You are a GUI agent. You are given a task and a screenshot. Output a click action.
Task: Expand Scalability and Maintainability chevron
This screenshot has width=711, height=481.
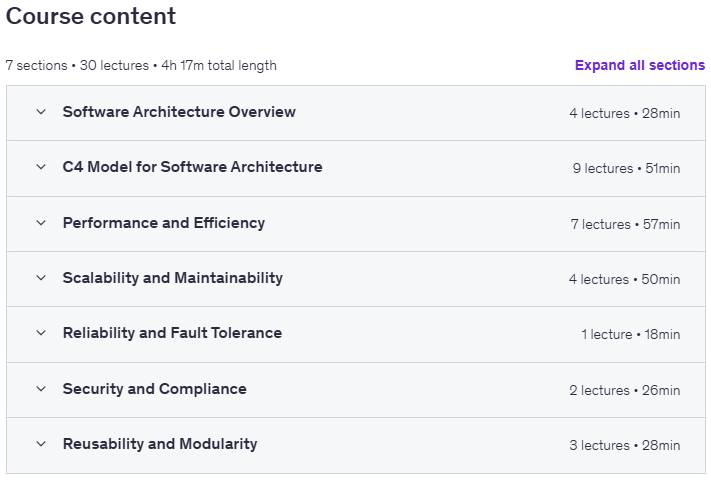41,277
